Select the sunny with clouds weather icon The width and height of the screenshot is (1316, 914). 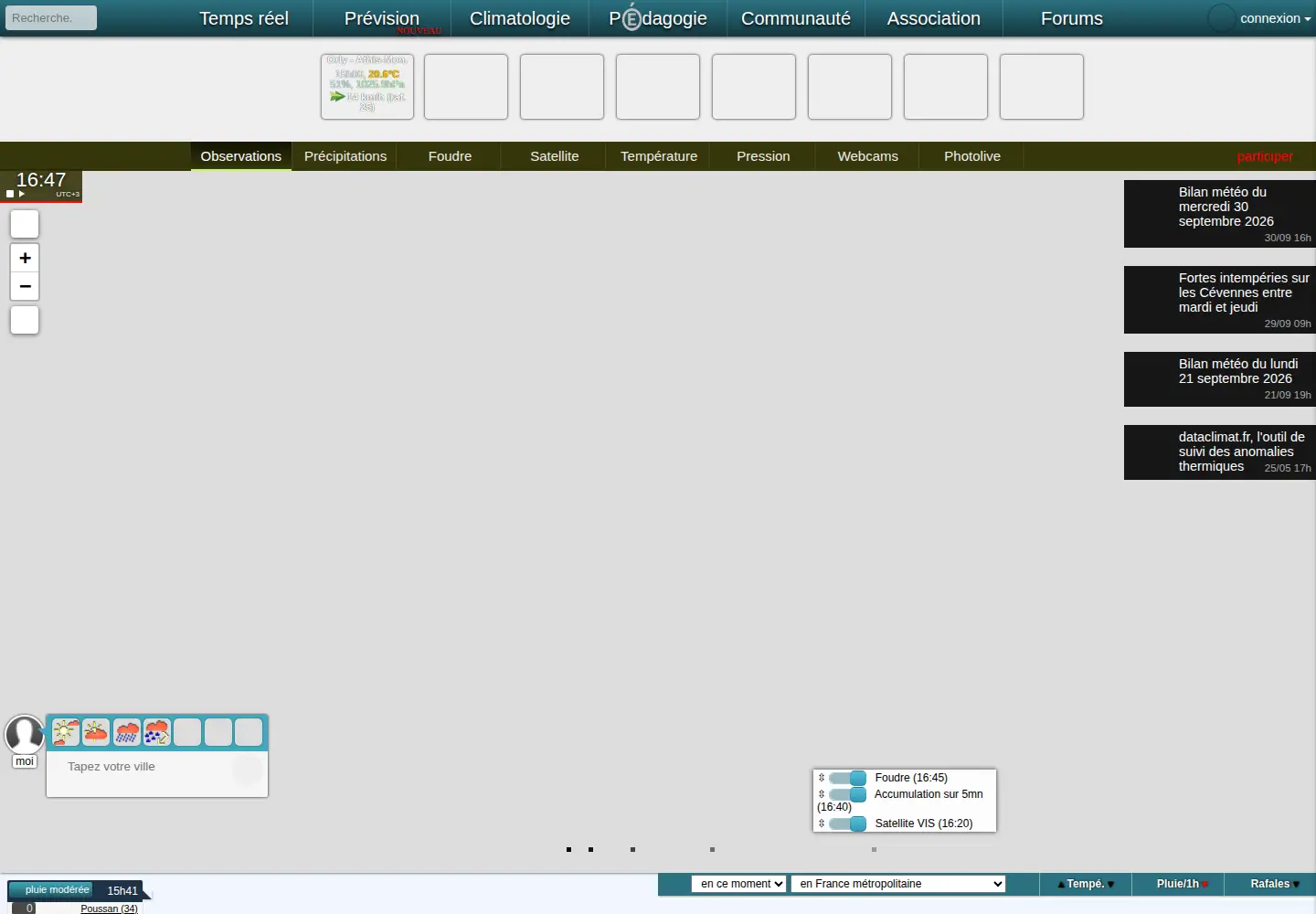click(66, 732)
